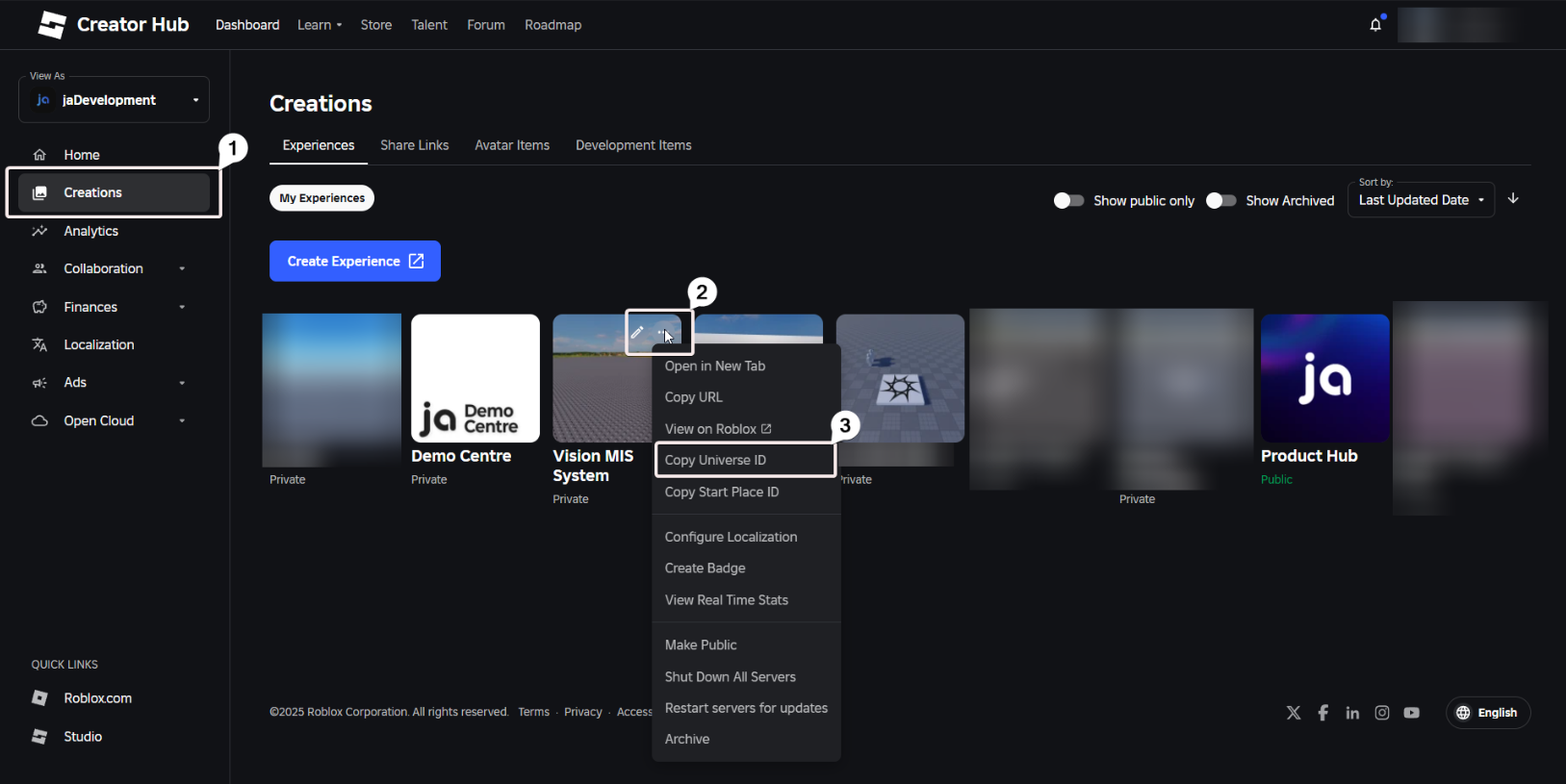Image resolution: width=1566 pixels, height=784 pixels.
Task: Expand the Ads sidebar section
Action: 182,383
